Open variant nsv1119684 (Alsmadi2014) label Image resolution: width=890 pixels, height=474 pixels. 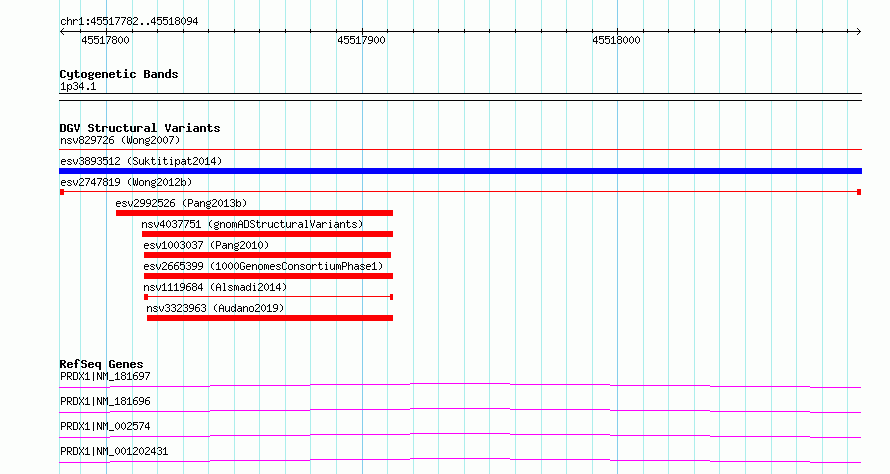coord(215,287)
